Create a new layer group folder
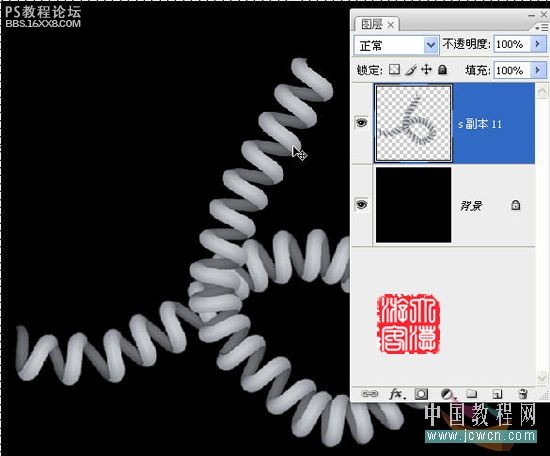 pyautogui.click(x=471, y=394)
